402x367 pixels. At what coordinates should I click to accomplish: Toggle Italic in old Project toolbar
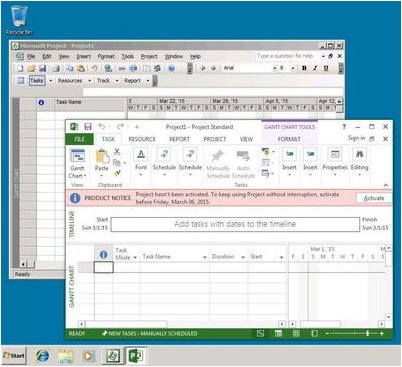coord(315,68)
